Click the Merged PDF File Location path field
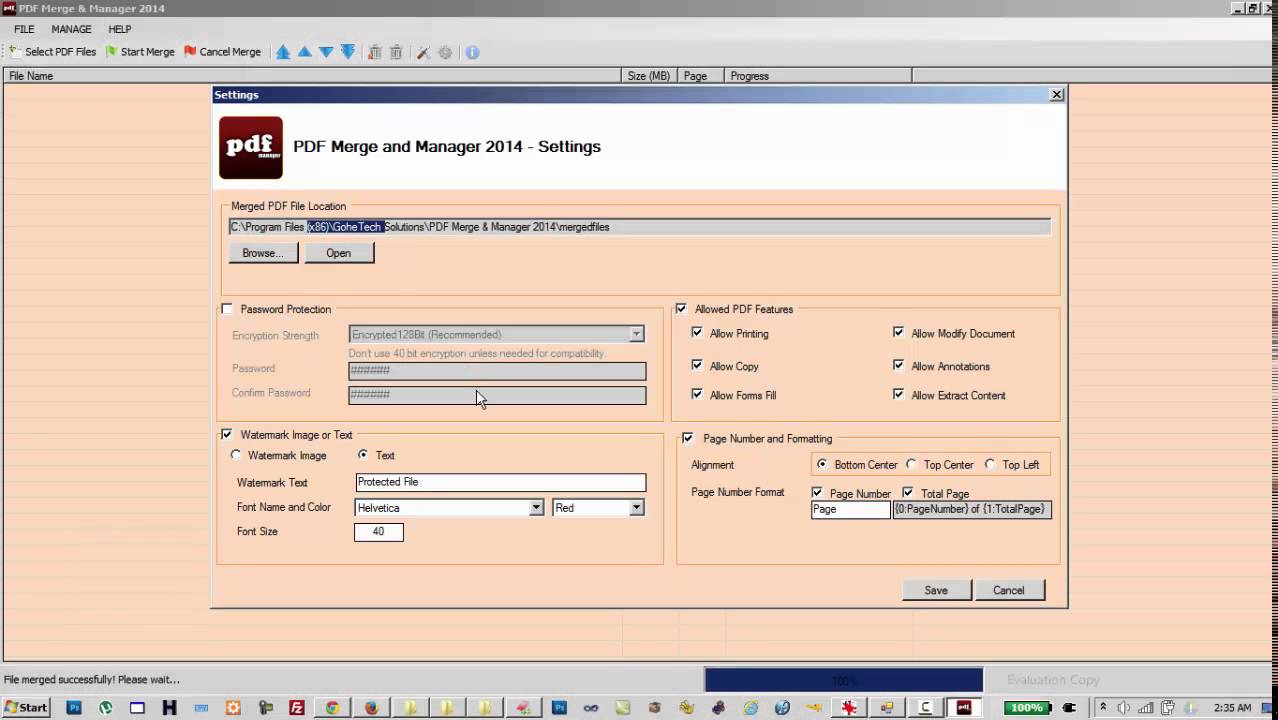Image resolution: width=1278 pixels, height=720 pixels. 640,227
